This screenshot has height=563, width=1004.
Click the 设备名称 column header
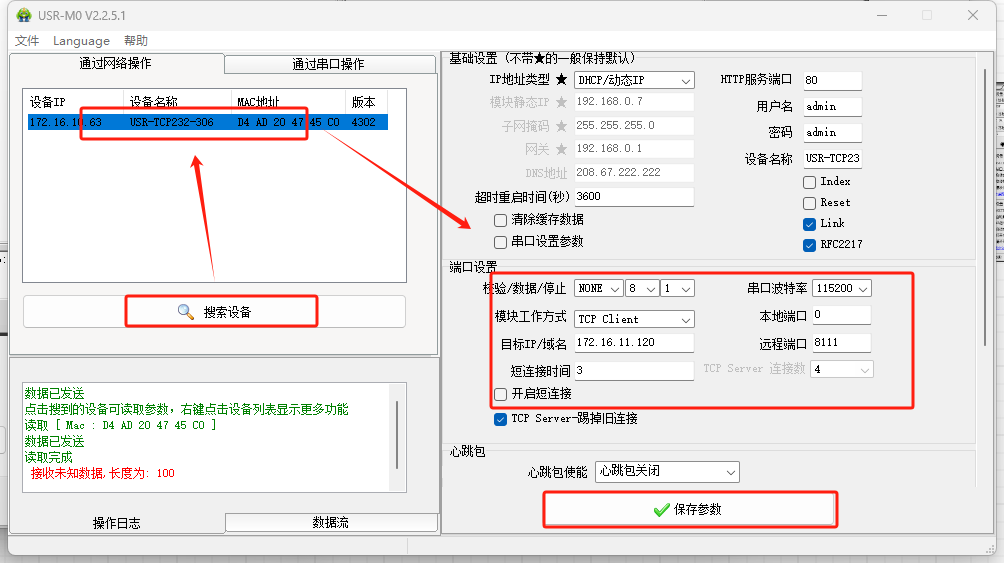click(177, 102)
